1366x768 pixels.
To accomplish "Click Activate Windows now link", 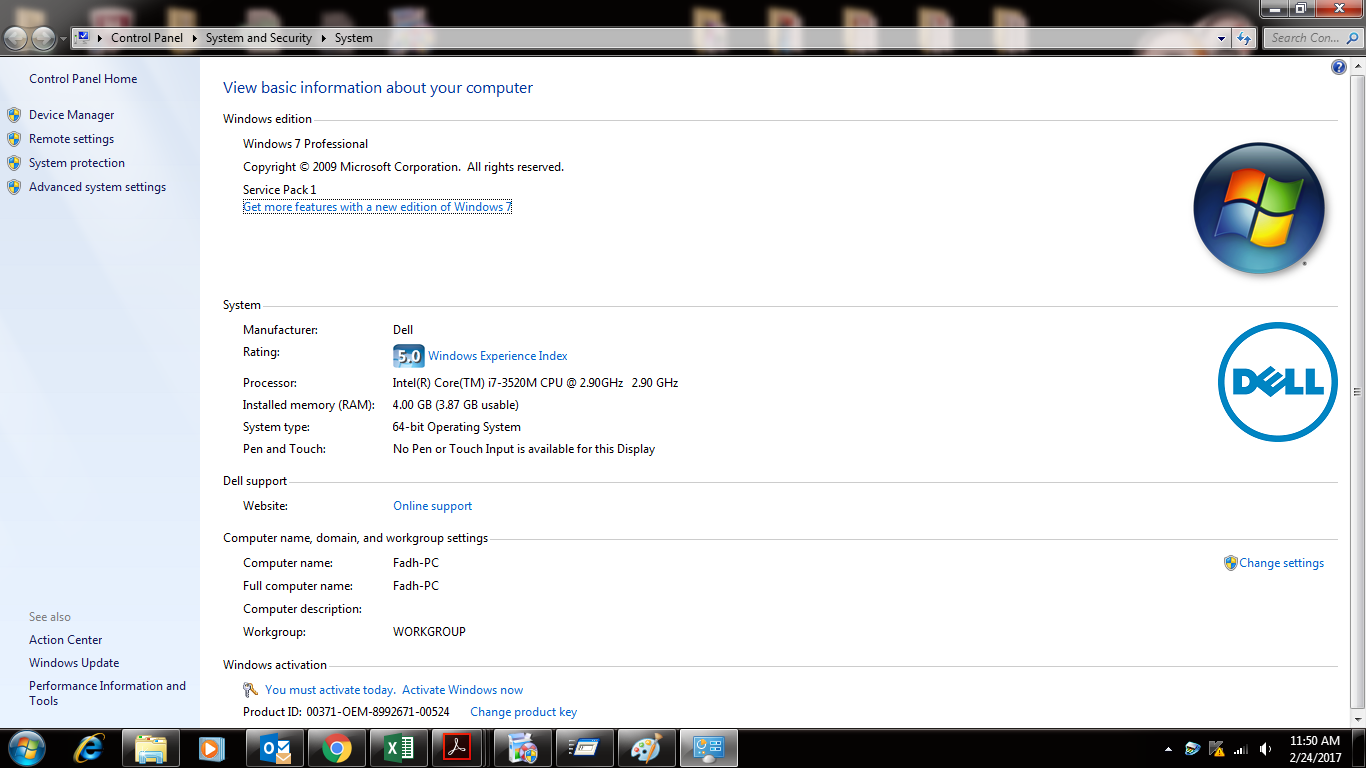I will tap(462, 690).
